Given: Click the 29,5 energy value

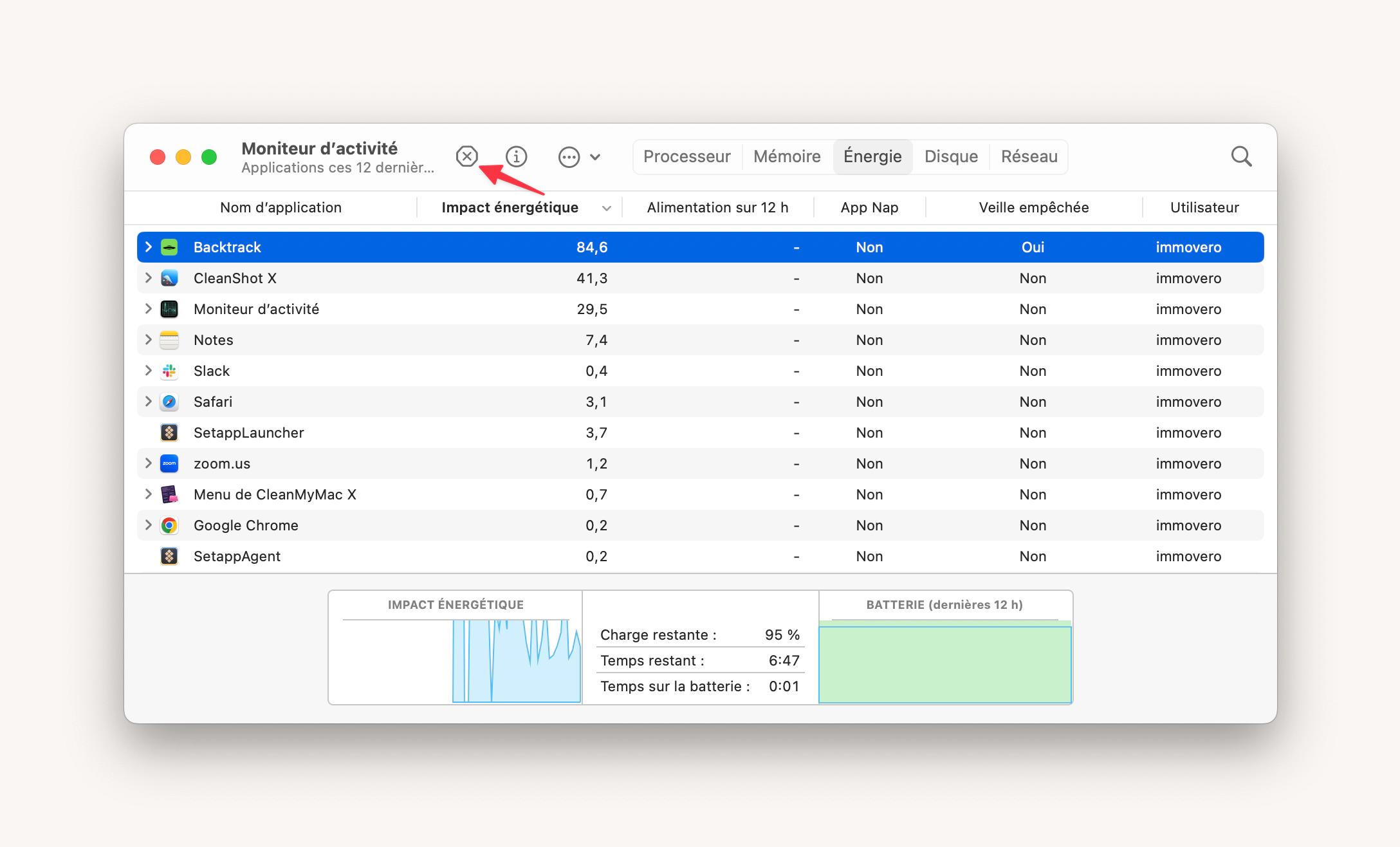Looking at the screenshot, I should (x=592, y=309).
